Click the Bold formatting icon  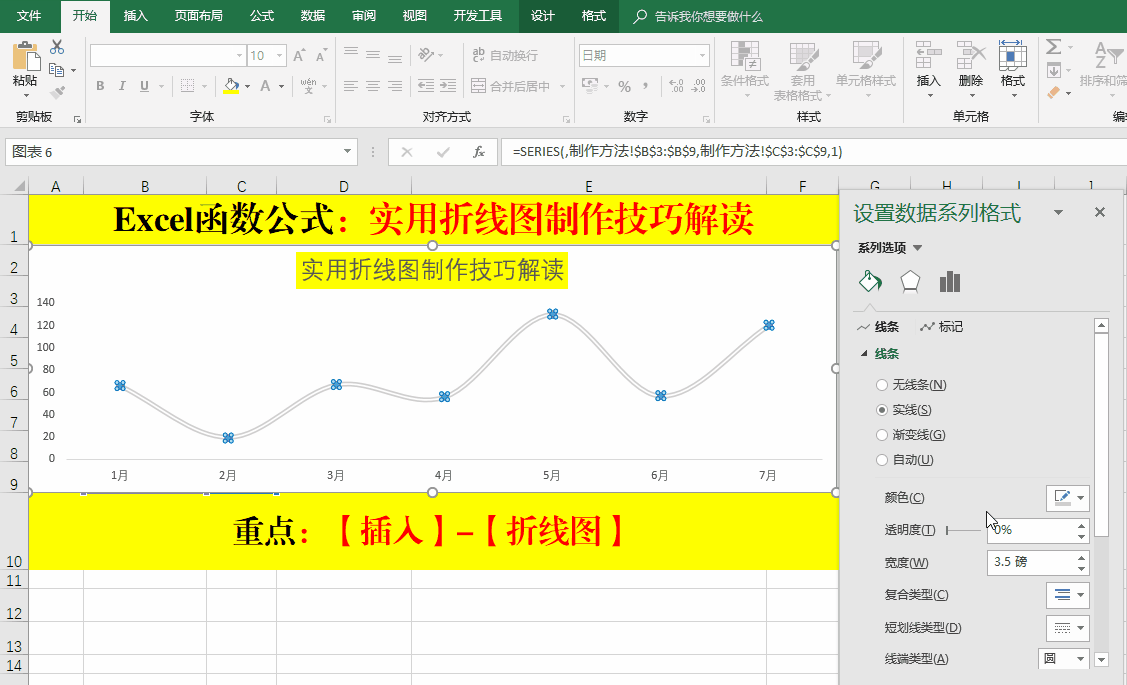tap(100, 86)
